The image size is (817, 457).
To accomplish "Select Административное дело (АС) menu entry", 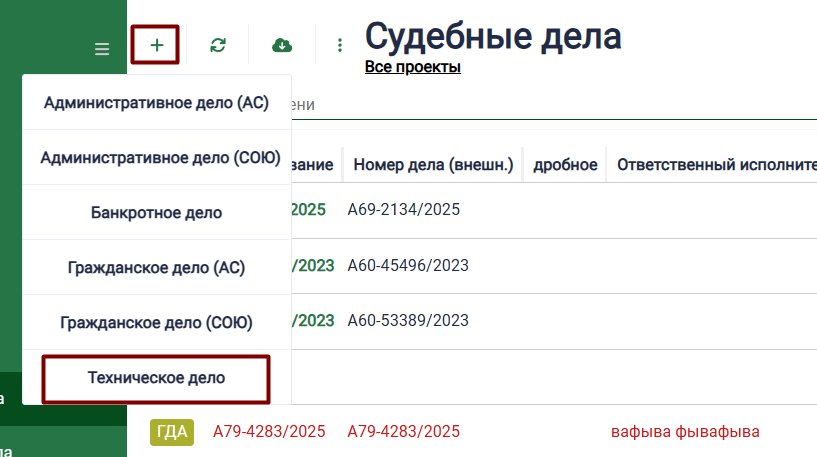I will 156,103.
